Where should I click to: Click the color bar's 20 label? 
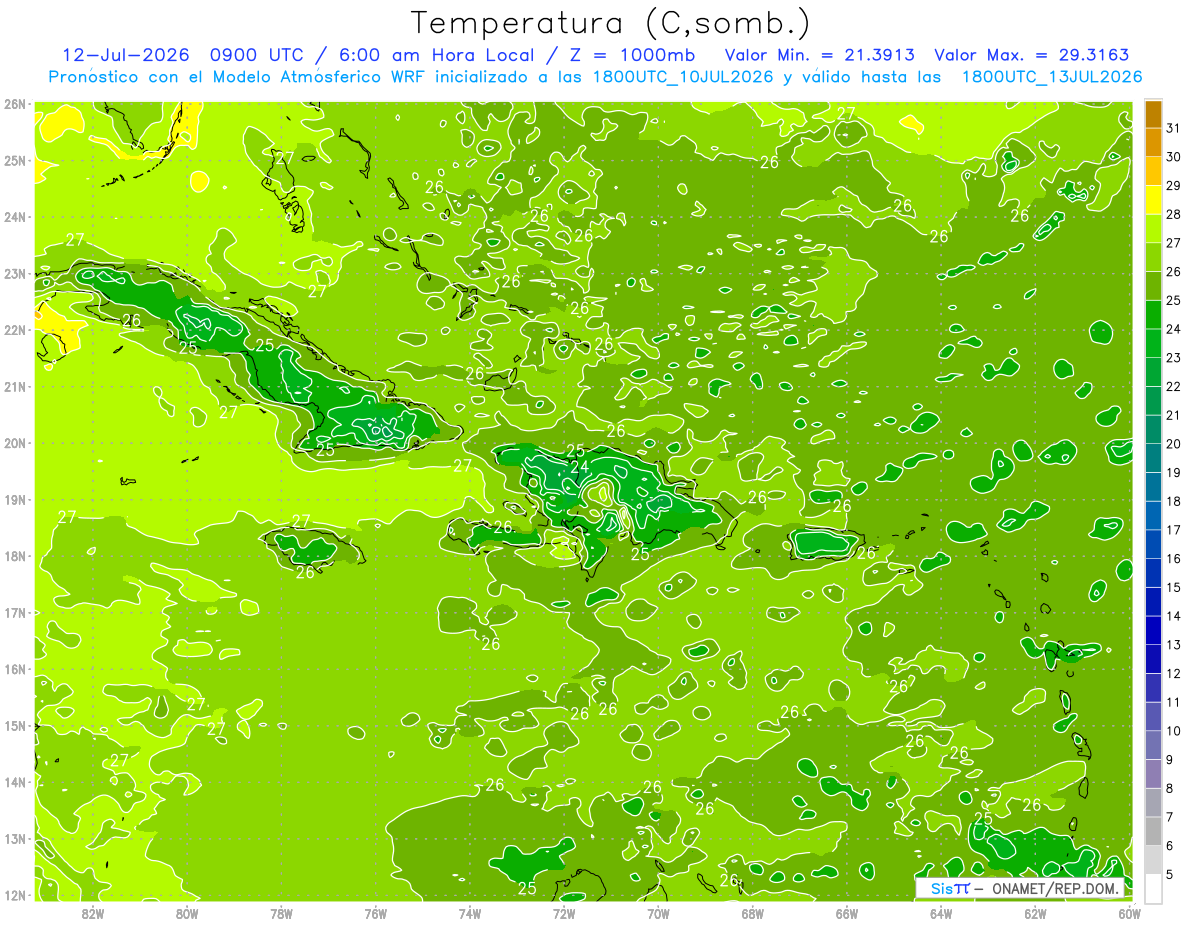point(1173,444)
